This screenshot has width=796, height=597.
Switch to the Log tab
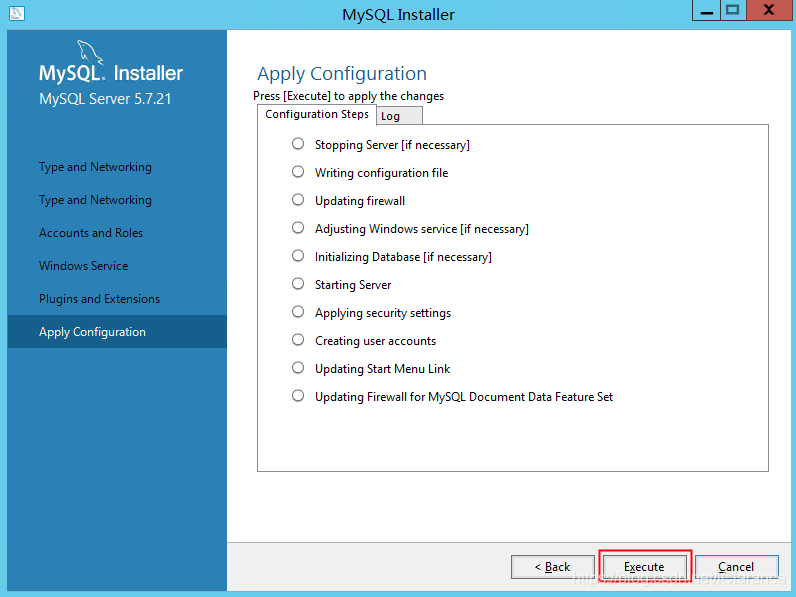click(399, 116)
